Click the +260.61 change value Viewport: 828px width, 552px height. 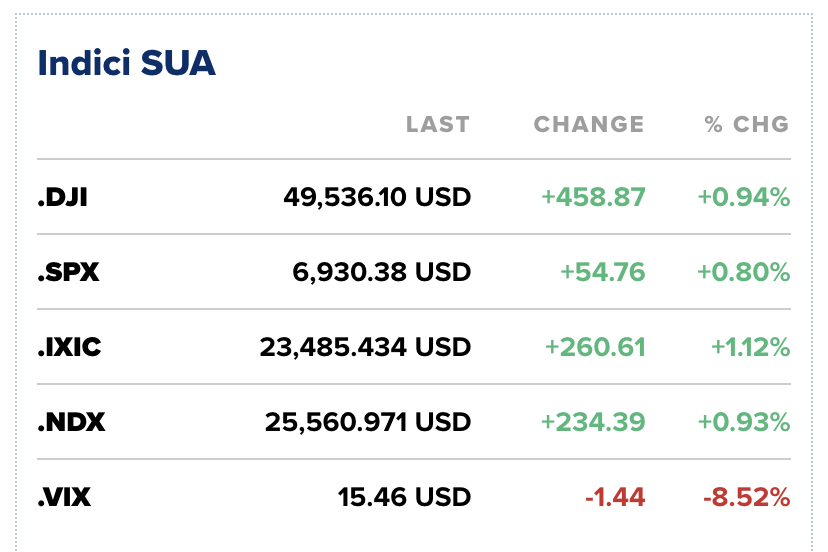pyautogui.click(x=595, y=347)
